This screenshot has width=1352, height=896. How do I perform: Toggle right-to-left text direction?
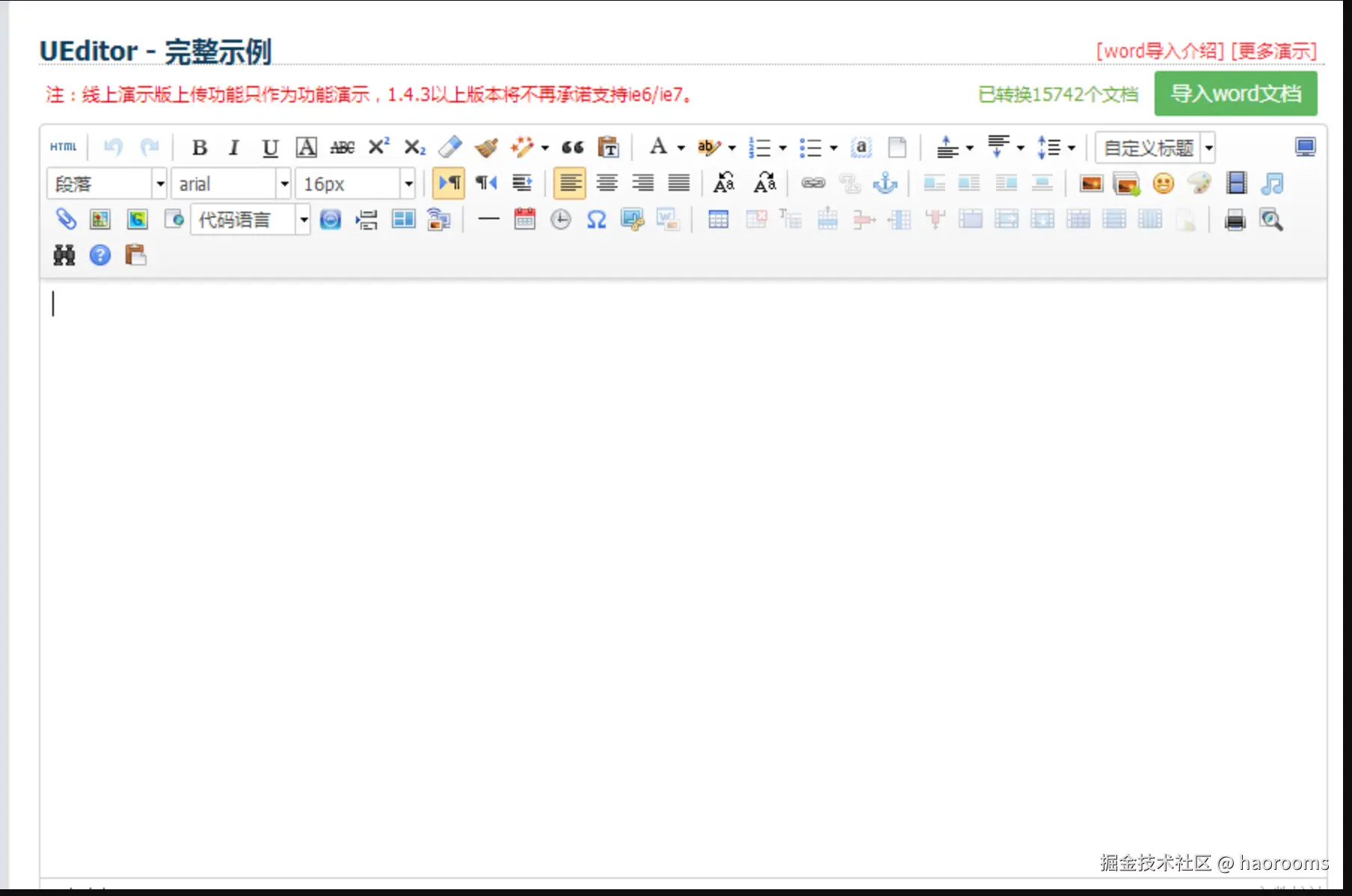click(x=486, y=183)
